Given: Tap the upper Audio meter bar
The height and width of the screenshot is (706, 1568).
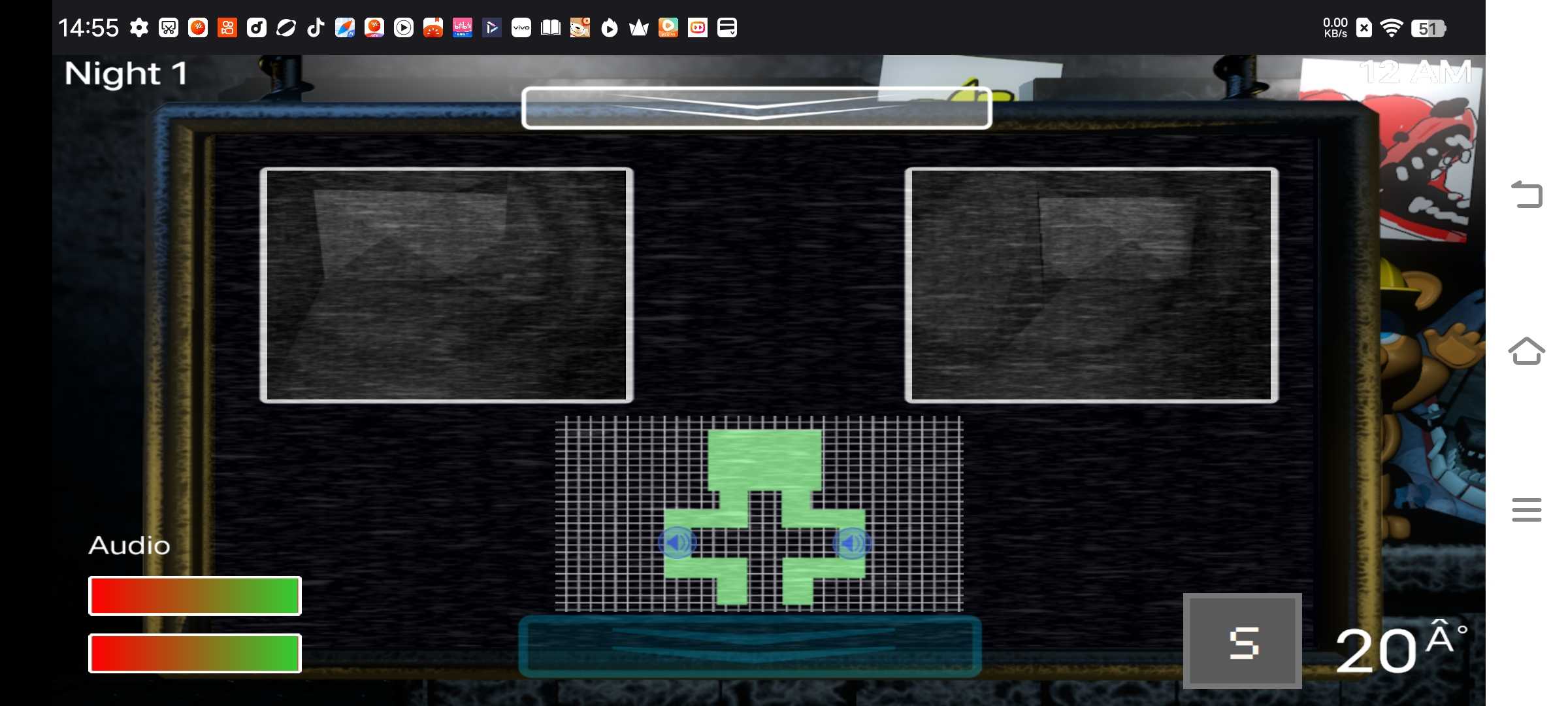Looking at the screenshot, I should click(x=195, y=596).
